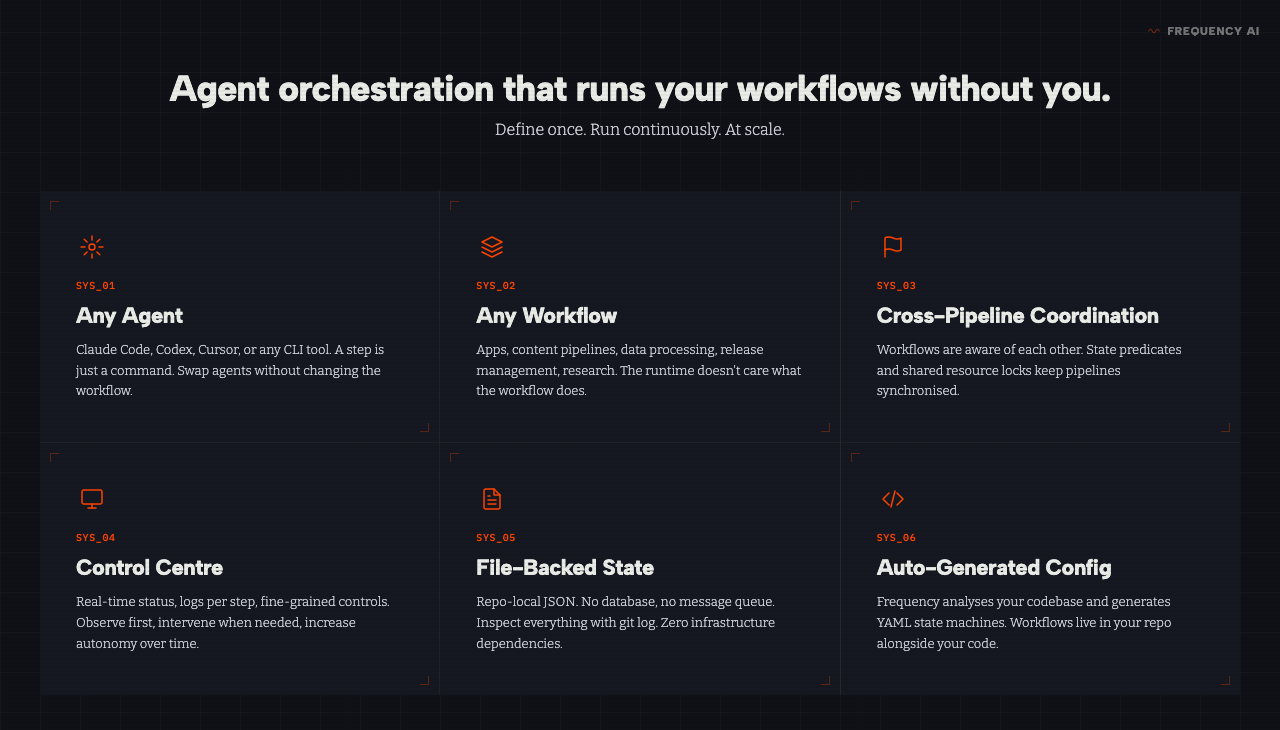Select the sun icon on the Any Agent card
The width and height of the screenshot is (1280, 730).
pyautogui.click(x=91, y=246)
